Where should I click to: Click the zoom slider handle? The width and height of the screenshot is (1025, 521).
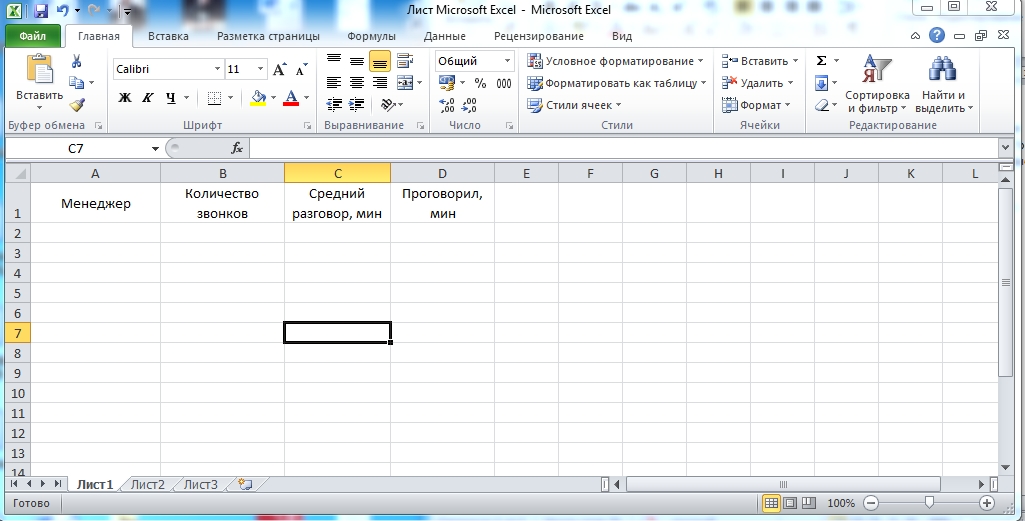point(929,503)
